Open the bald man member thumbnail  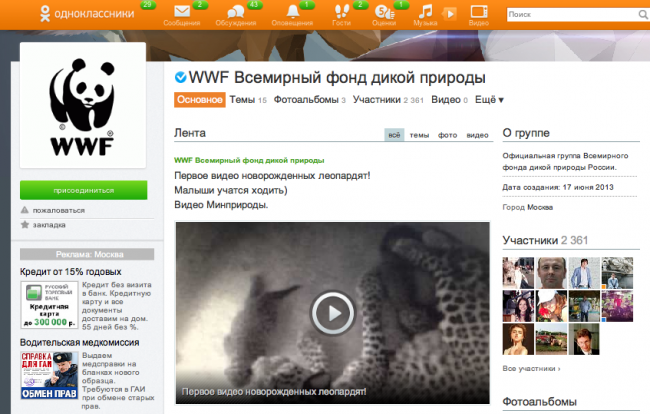point(551,273)
